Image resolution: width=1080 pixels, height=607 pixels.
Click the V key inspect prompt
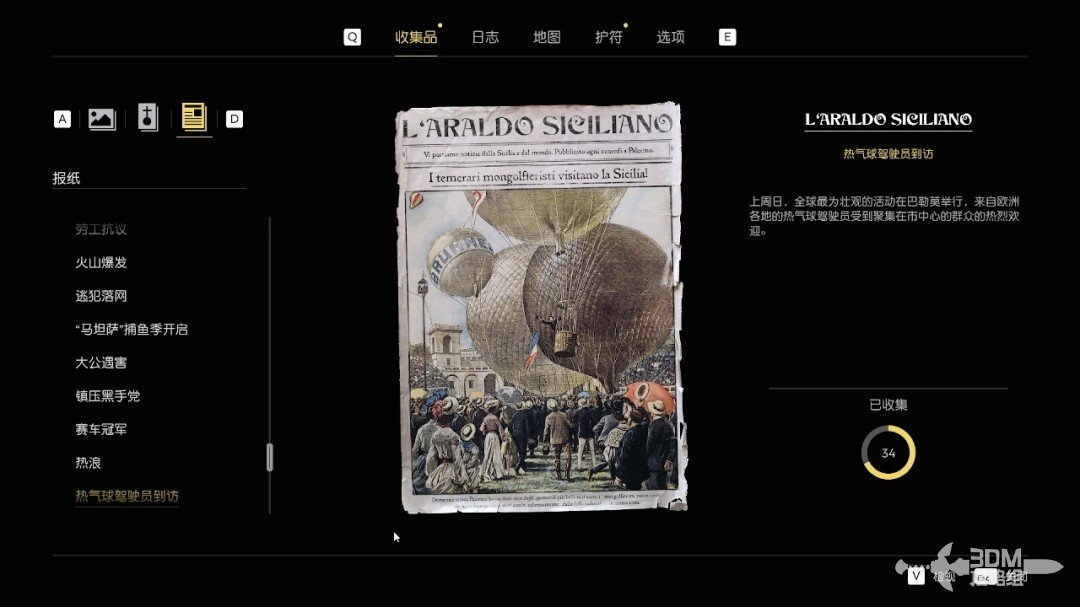click(x=916, y=575)
